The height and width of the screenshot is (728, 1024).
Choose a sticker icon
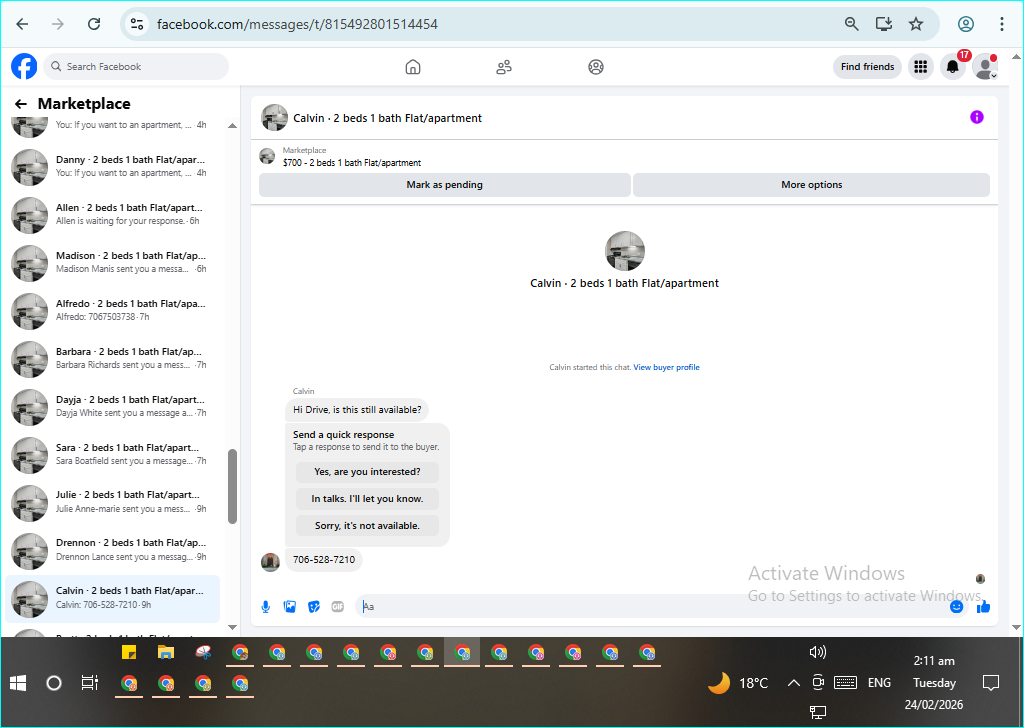(x=314, y=607)
